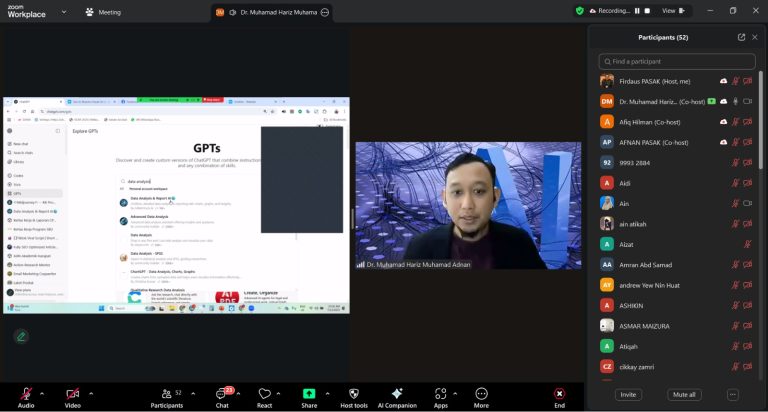Open the Chat panel
768x412 pixels.
click(x=222, y=394)
